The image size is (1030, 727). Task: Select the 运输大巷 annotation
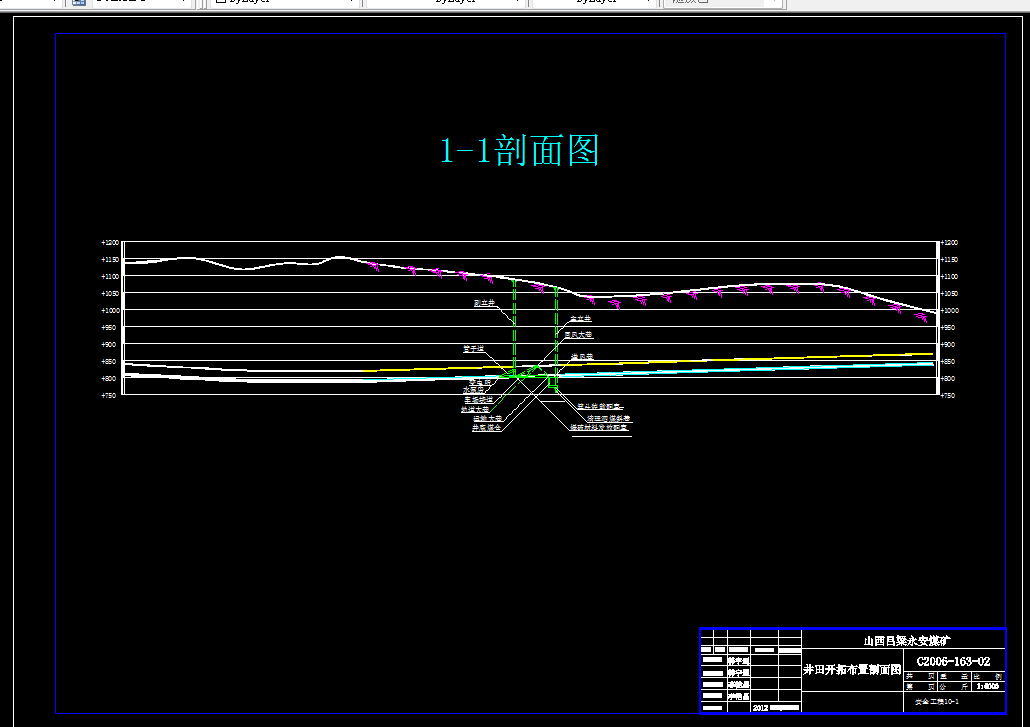pos(487,418)
